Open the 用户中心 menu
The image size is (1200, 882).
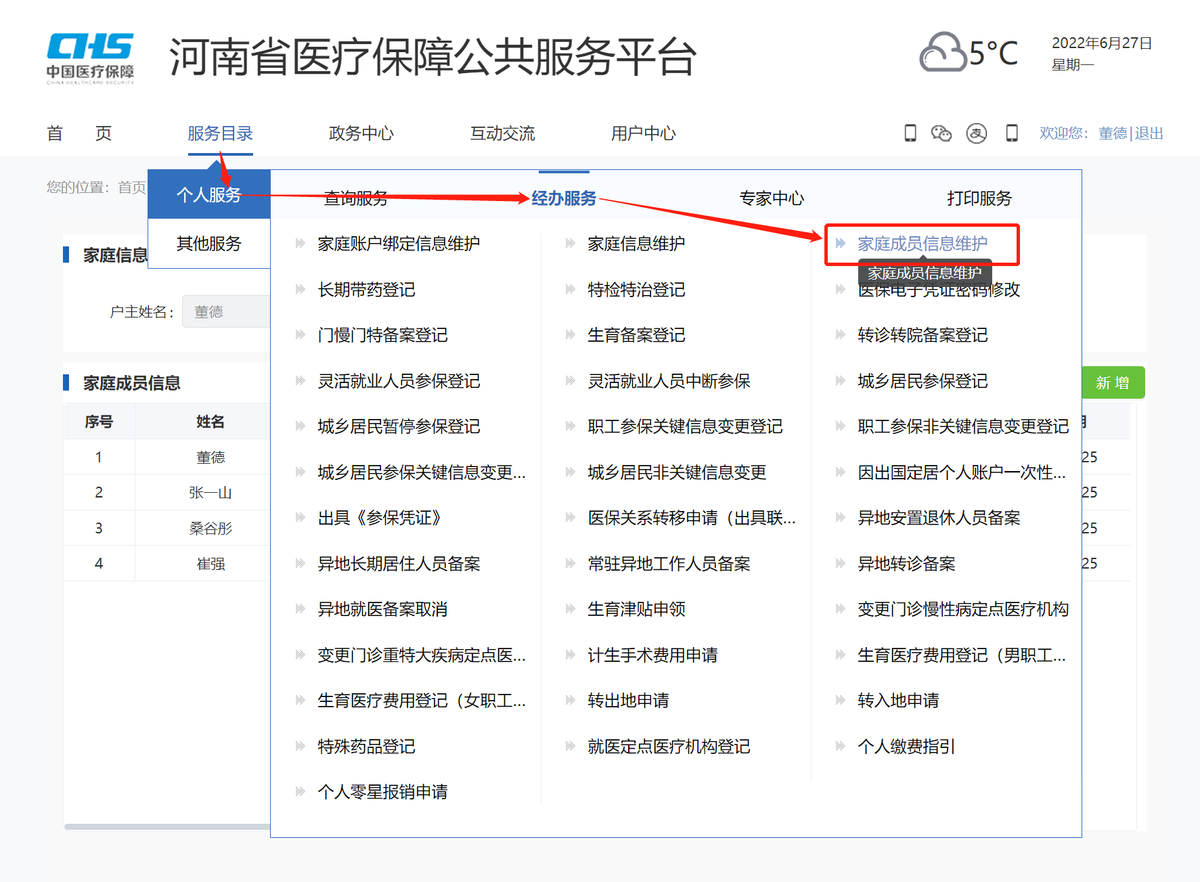[644, 131]
